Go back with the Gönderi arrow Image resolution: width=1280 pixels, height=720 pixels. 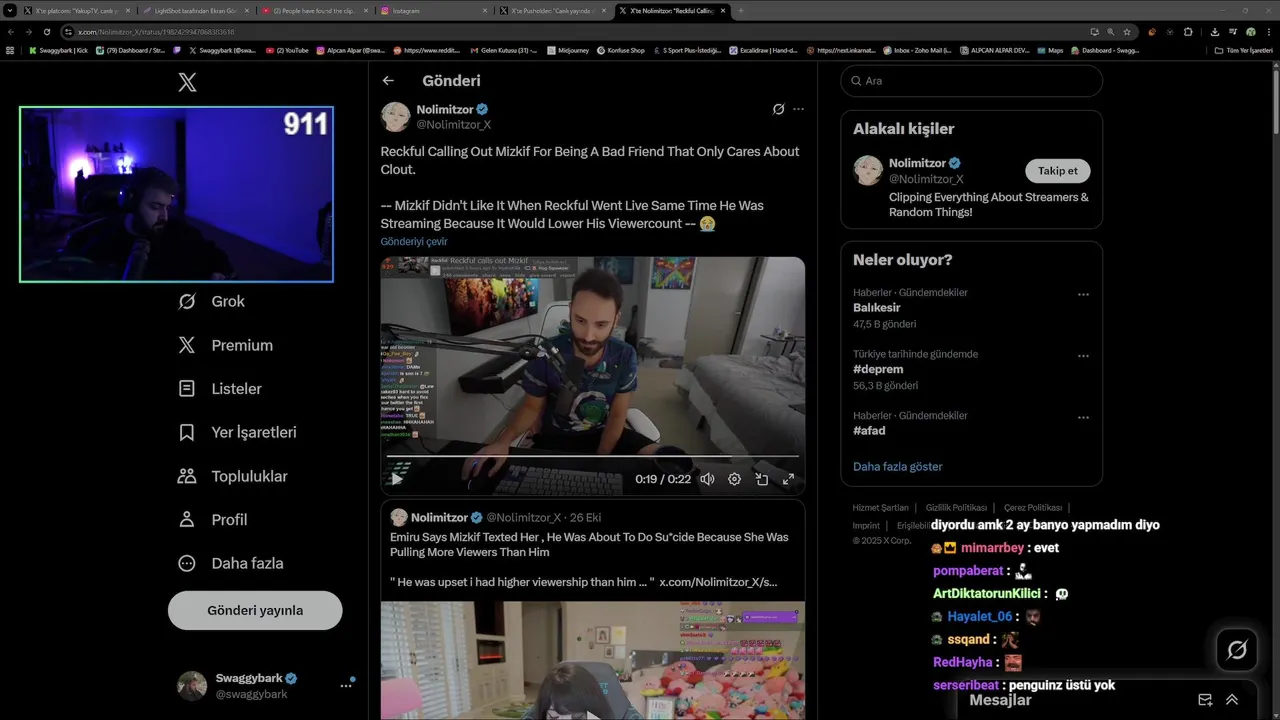tap(388, 81)
